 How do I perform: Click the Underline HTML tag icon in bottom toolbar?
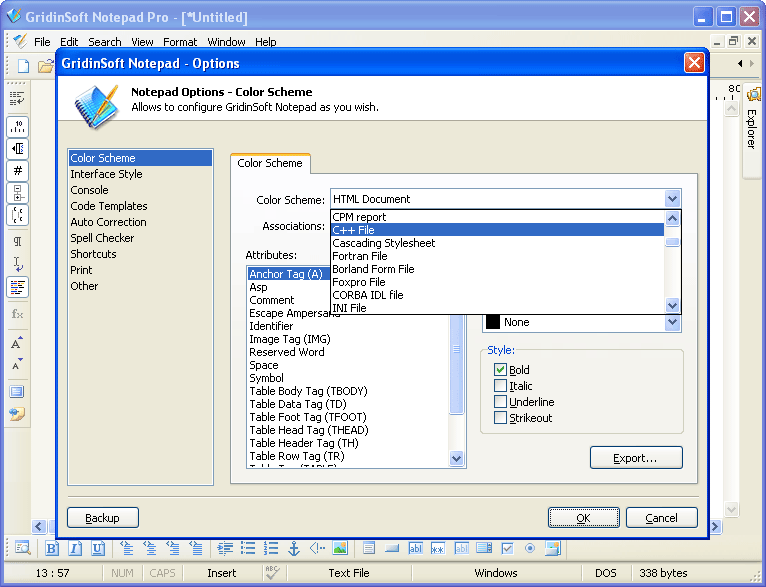pos(98,548)
